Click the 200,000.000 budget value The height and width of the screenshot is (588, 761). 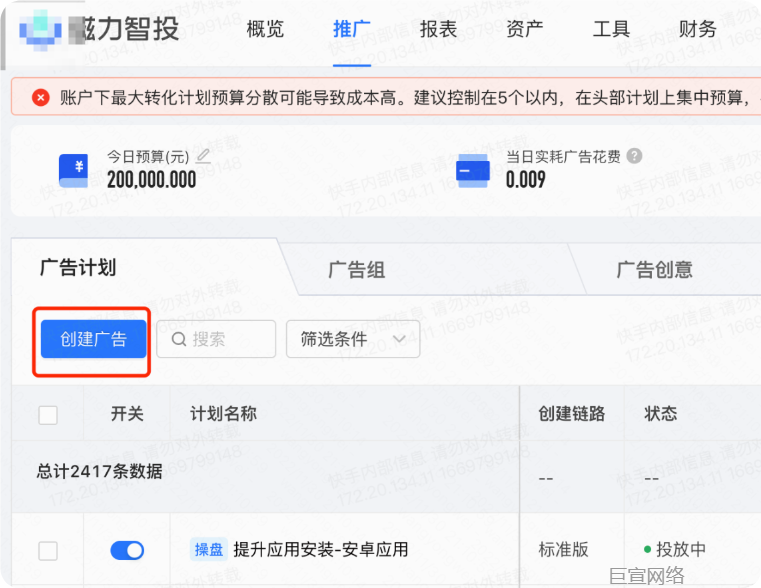click(x=151, y=180)
